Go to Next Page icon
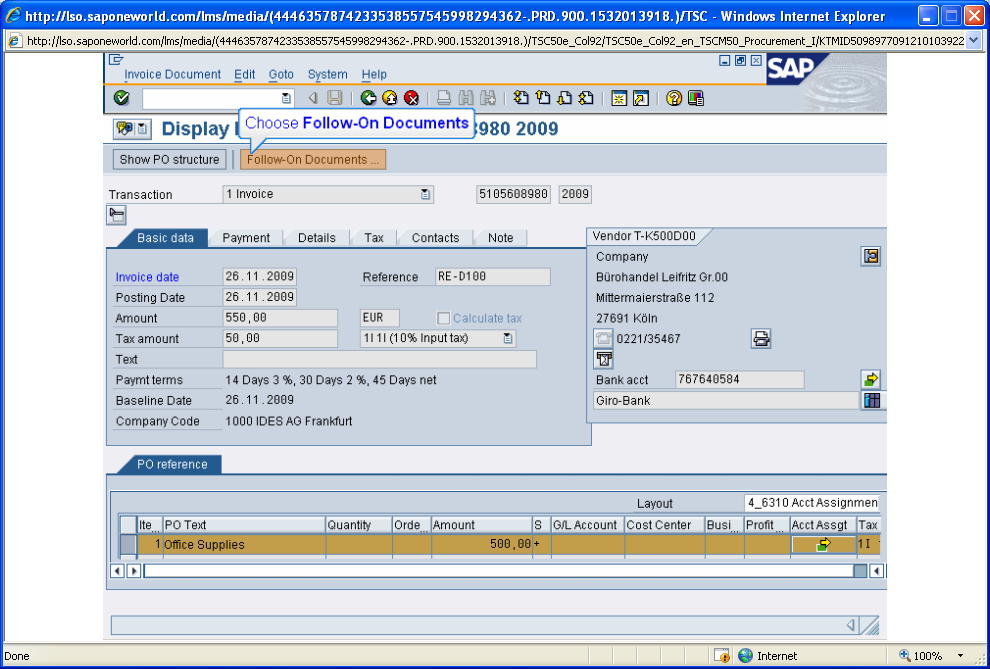This screenshot has height=669, width=990. [564, 98]
